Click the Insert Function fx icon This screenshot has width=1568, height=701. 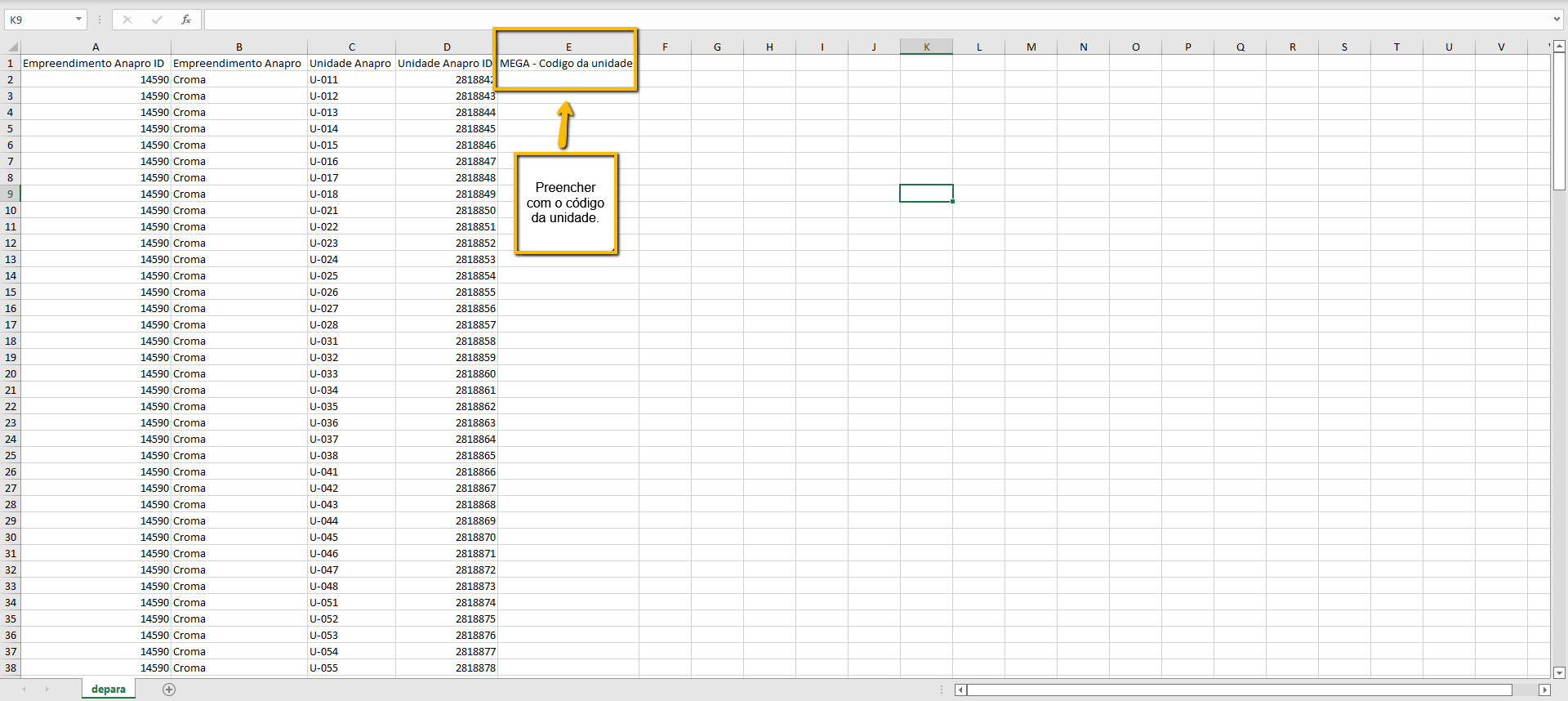click(186, 20)
